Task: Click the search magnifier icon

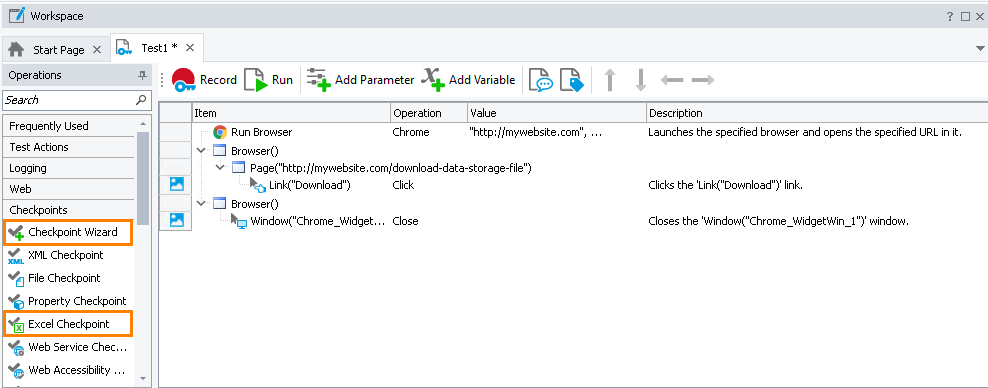Action: tap(142, 100)
